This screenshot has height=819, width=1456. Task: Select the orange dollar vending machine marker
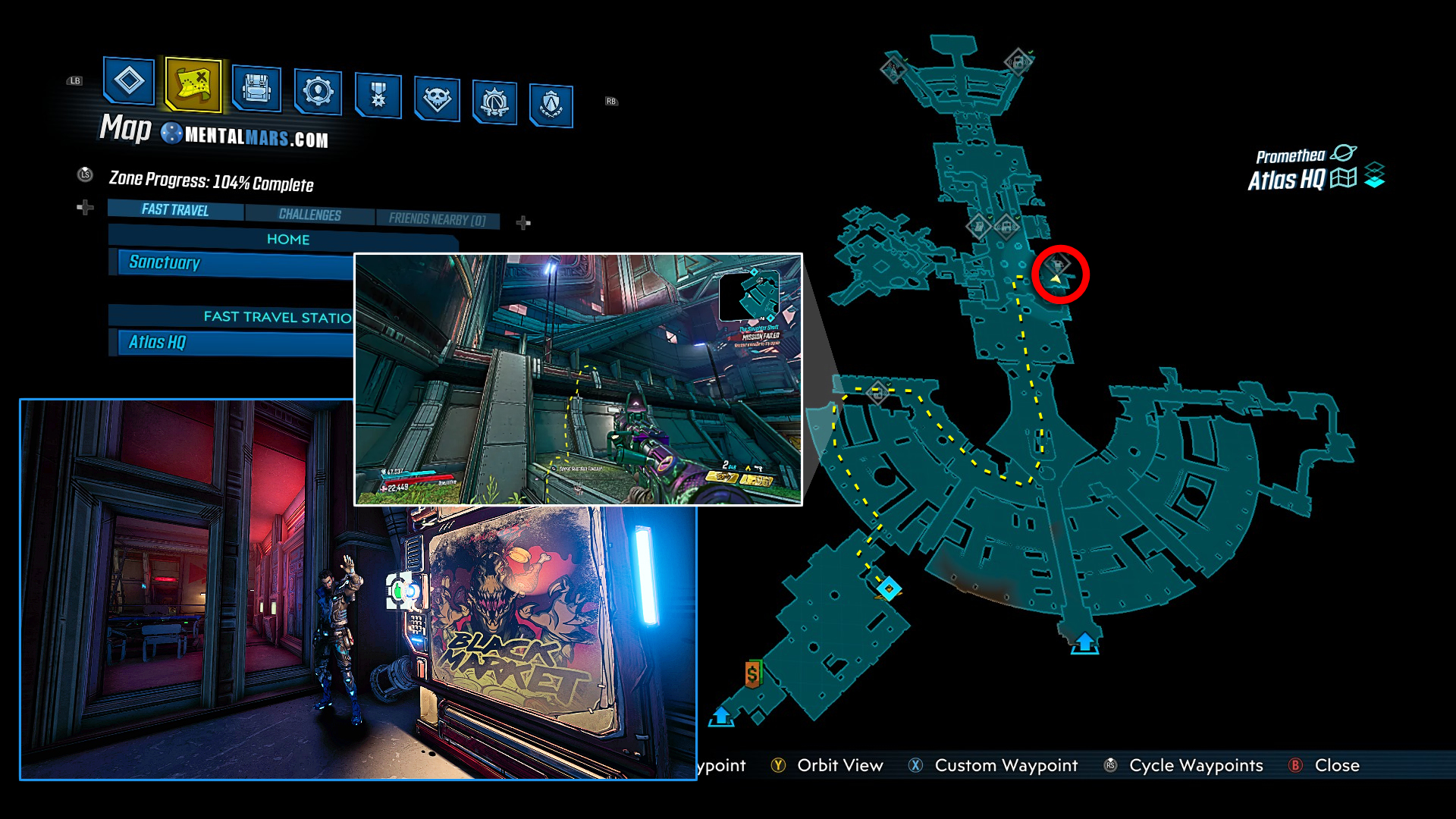point(752,673)
